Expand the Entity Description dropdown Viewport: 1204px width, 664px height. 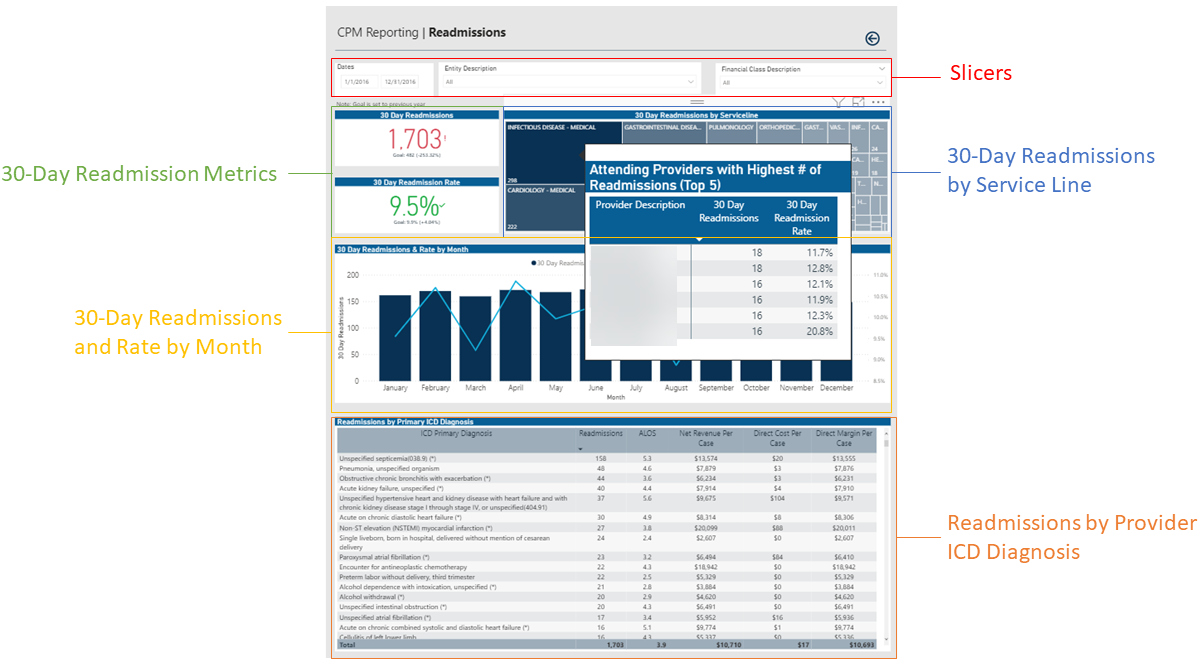[x=690, y=82]
